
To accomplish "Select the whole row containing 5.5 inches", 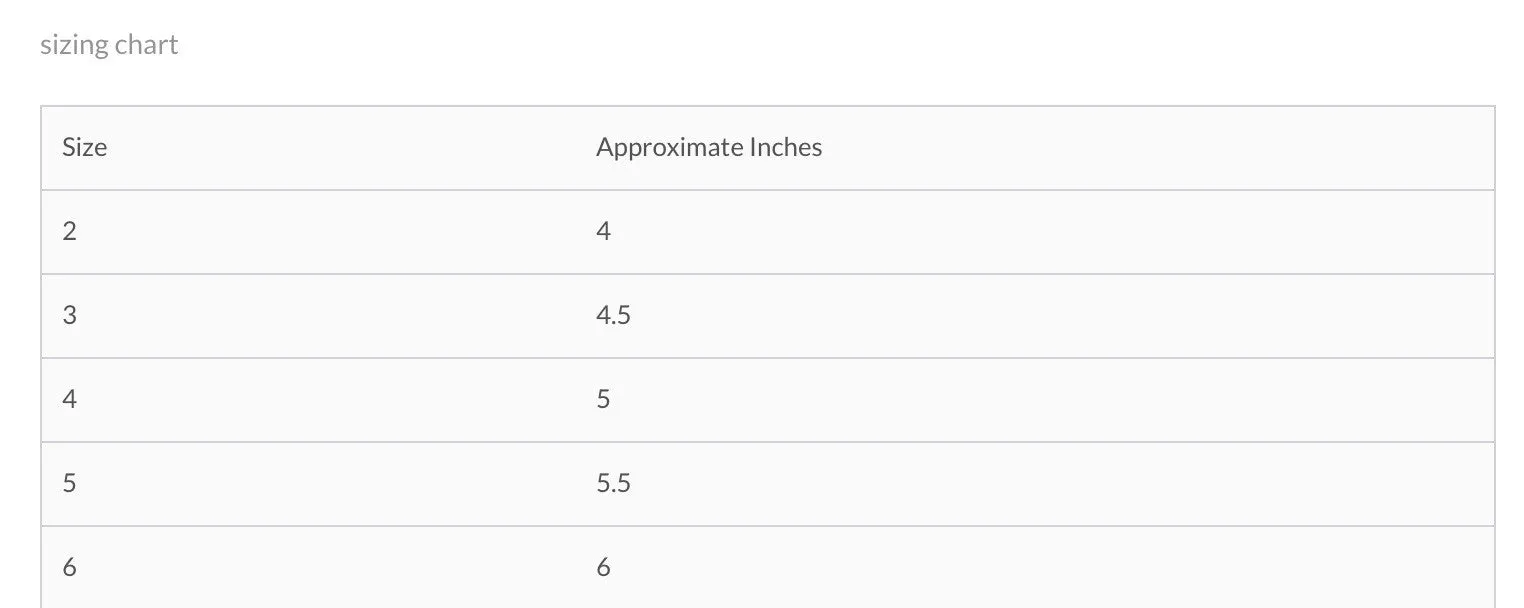I will click(768, 484).
